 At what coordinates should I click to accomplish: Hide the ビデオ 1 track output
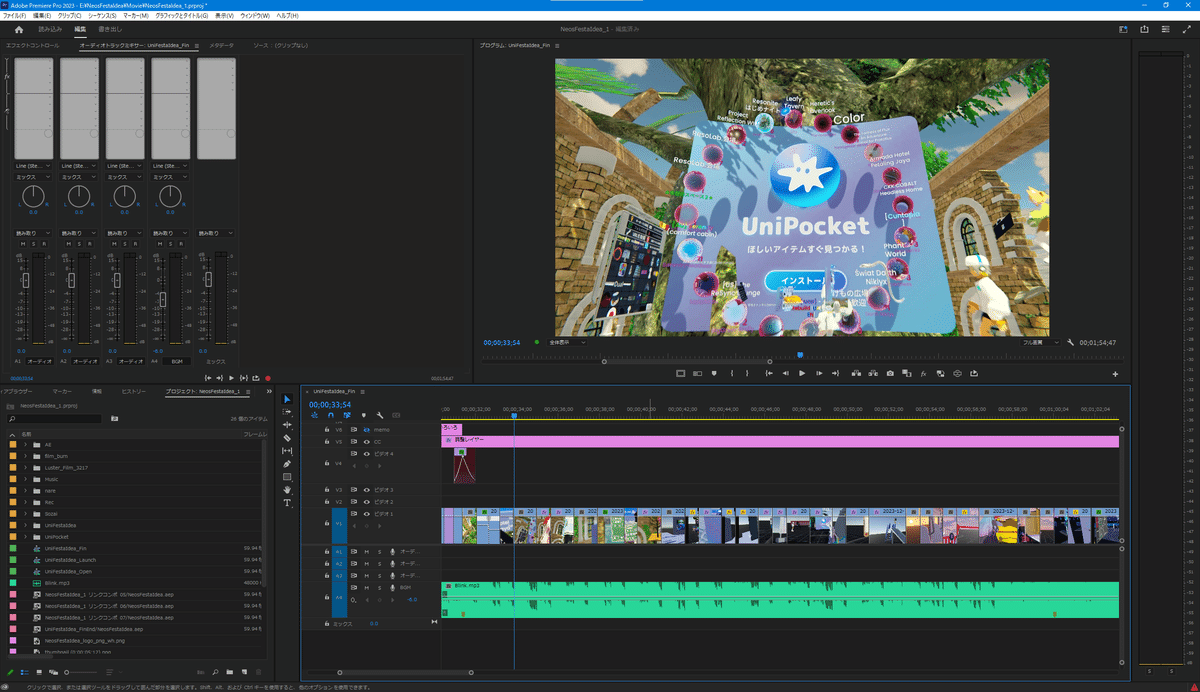[x=367, y=514]
